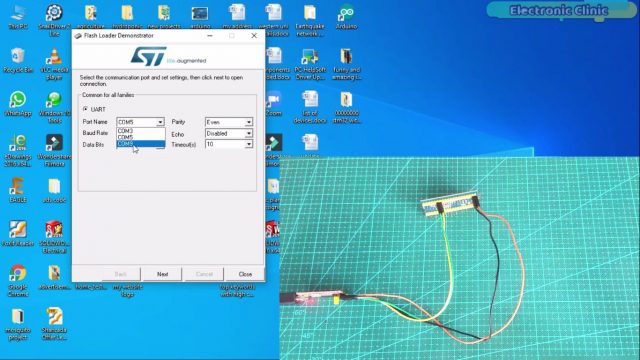Image resolution: width=640 pixels, height=360 pixels.
Task: Select the UART radio button
Action: pos(85,109)
